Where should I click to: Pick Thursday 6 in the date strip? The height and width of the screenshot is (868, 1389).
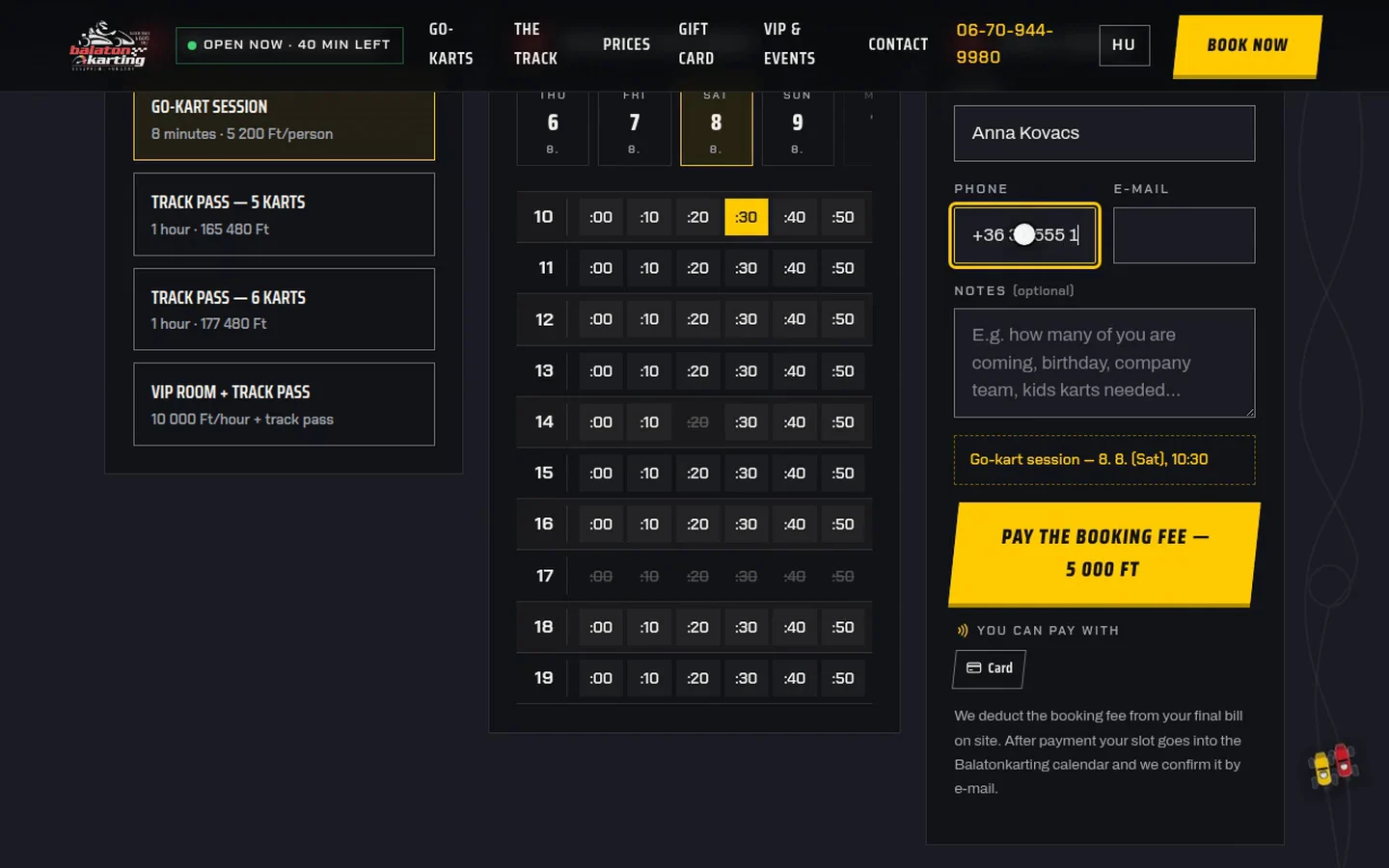coord(553,126)
